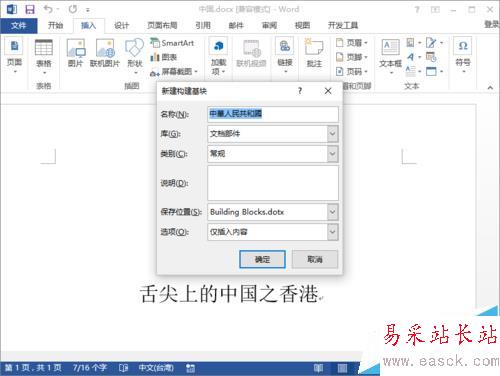Open the Header (页眉) dropdown

point(352,43)
